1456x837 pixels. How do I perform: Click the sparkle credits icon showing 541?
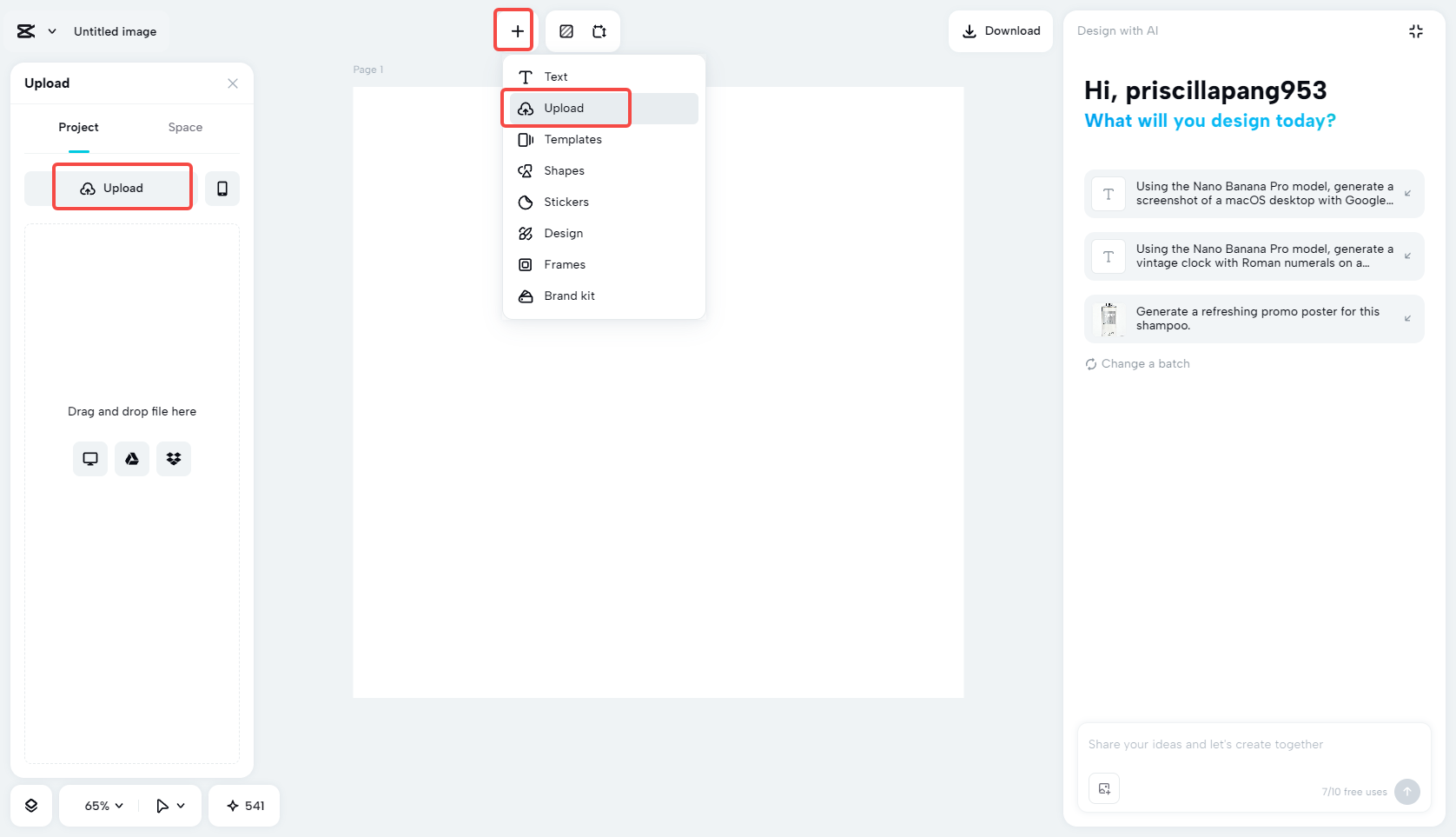(244, 806)
